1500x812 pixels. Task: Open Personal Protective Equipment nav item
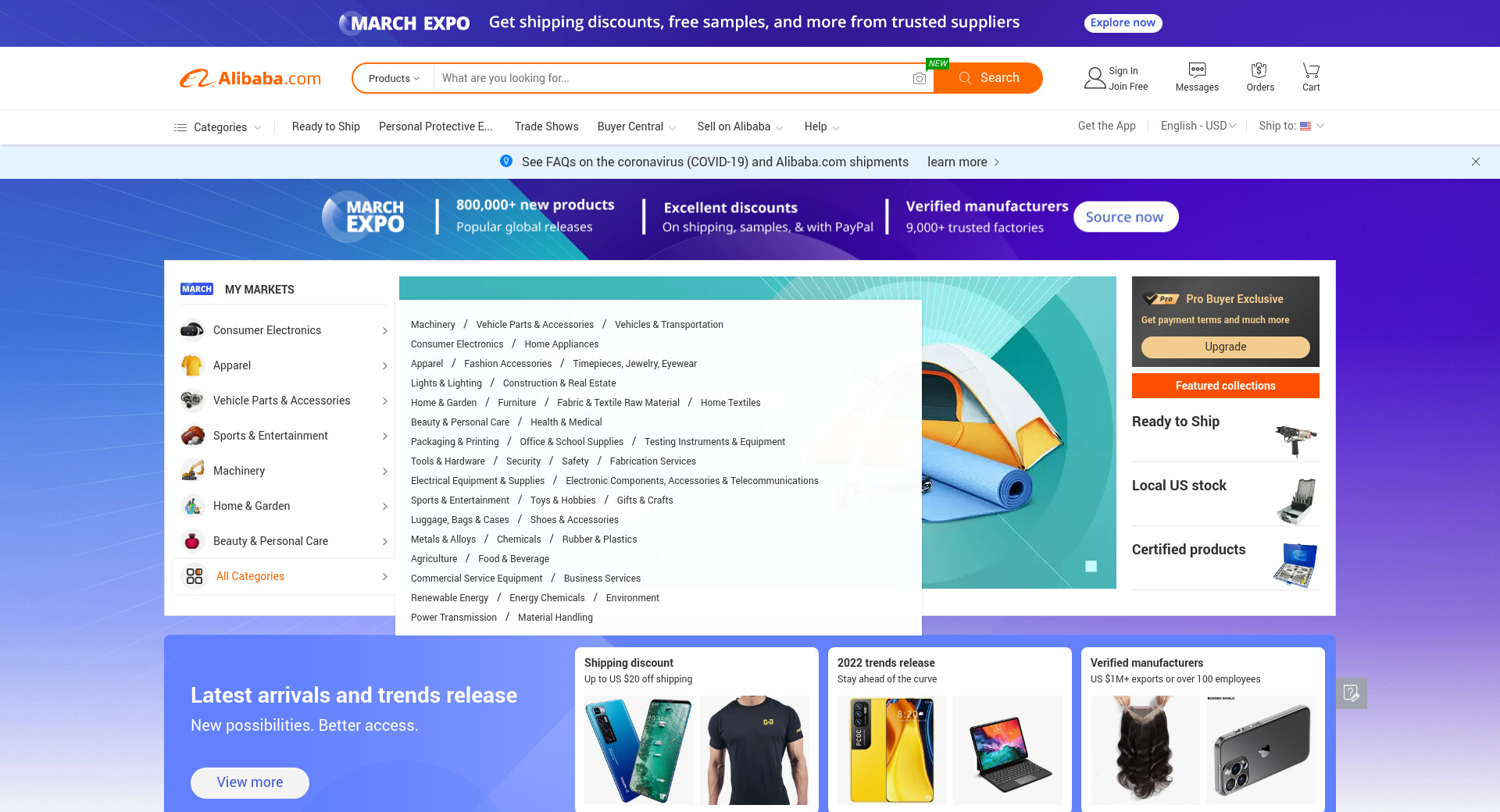tap(436, 126)
